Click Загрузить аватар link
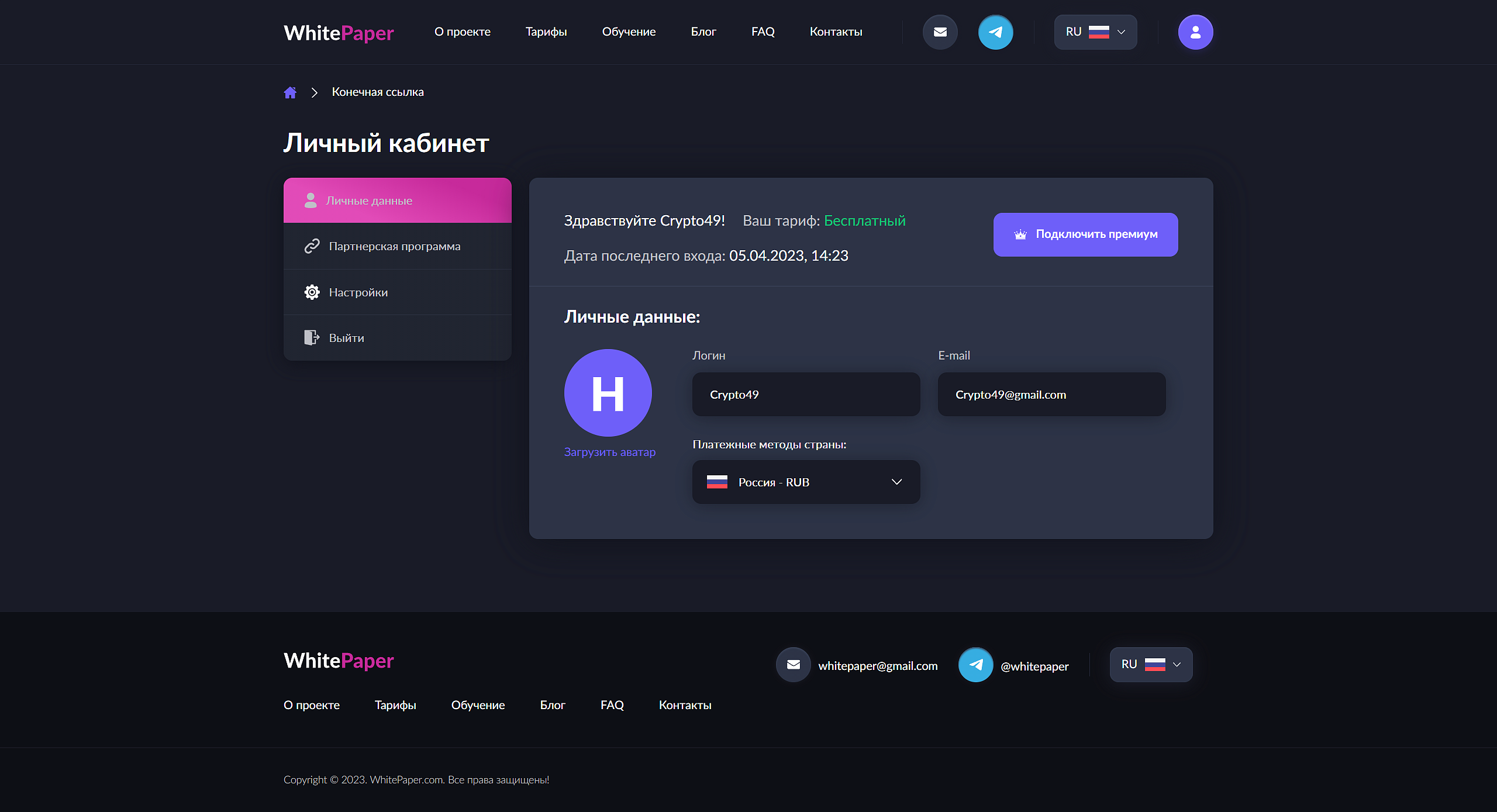Viewport: 1497px width, 812px height. (609, 452)
